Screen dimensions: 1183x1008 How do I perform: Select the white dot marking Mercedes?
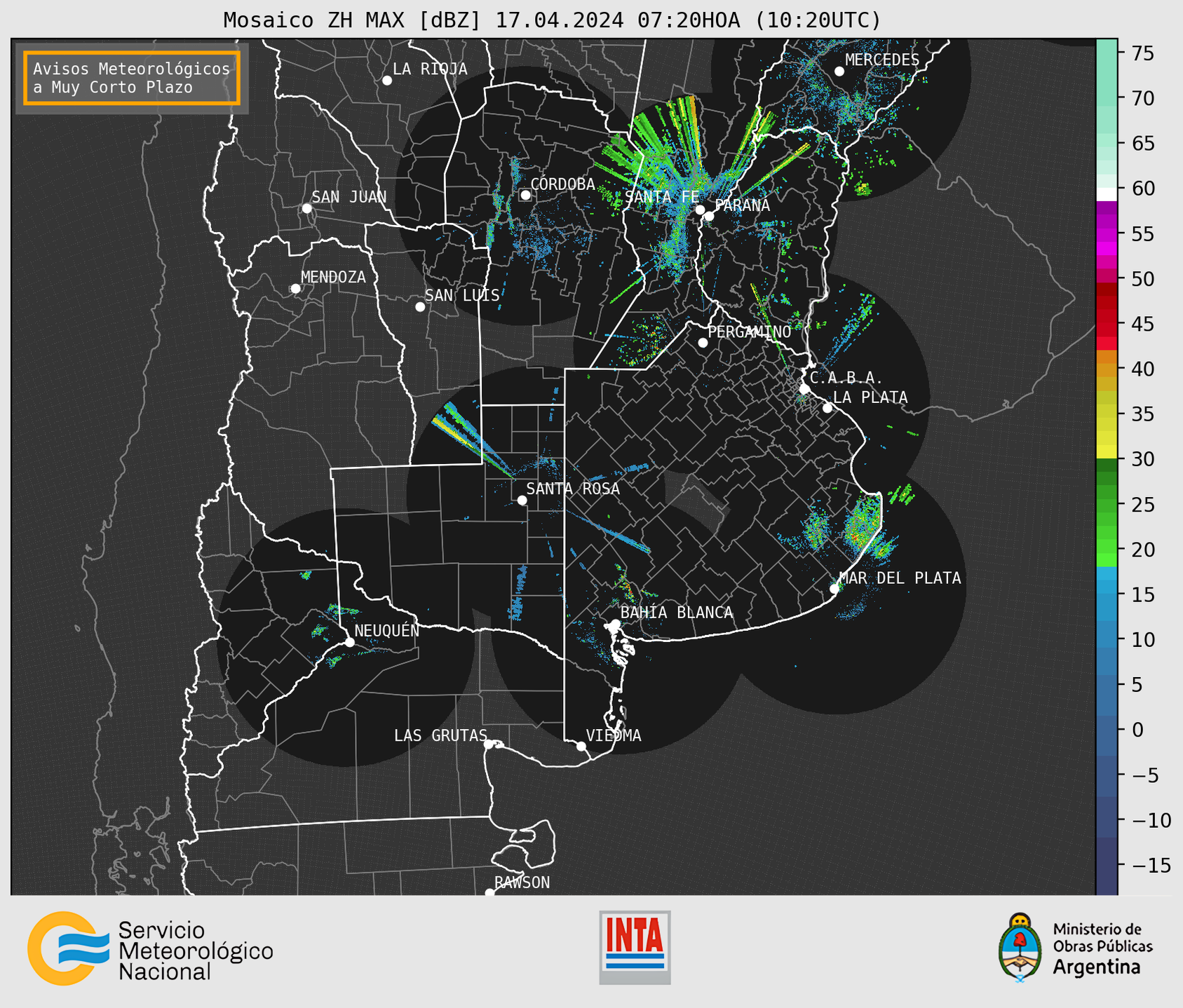pos(839,71)
